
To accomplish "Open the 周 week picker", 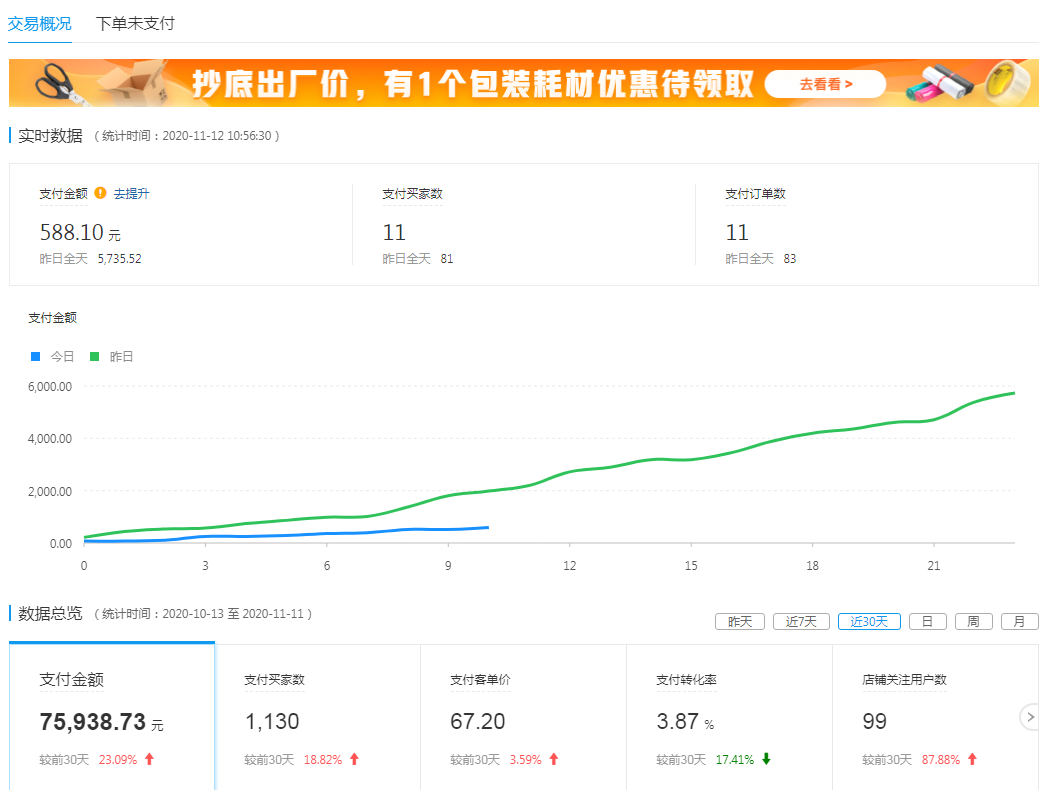I will [973, 621].
